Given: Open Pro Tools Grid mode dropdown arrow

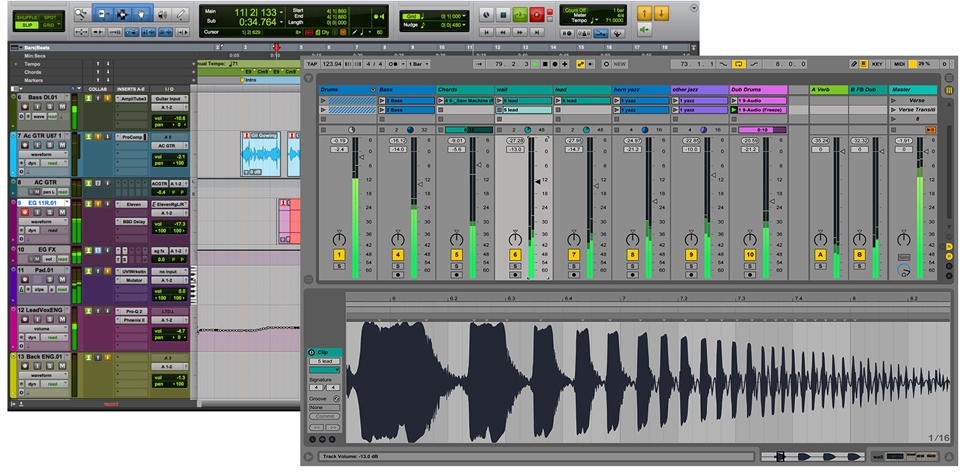Looking at the screenshot, I should (59, 25).
